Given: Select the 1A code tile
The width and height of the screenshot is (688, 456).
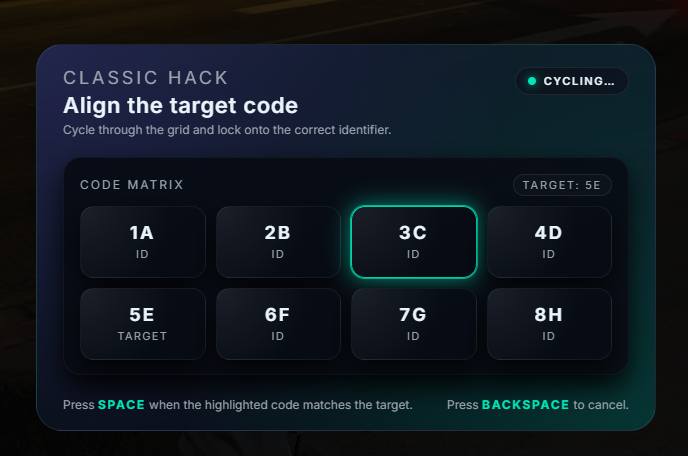Looking at the screenshot, I should 142,241.
